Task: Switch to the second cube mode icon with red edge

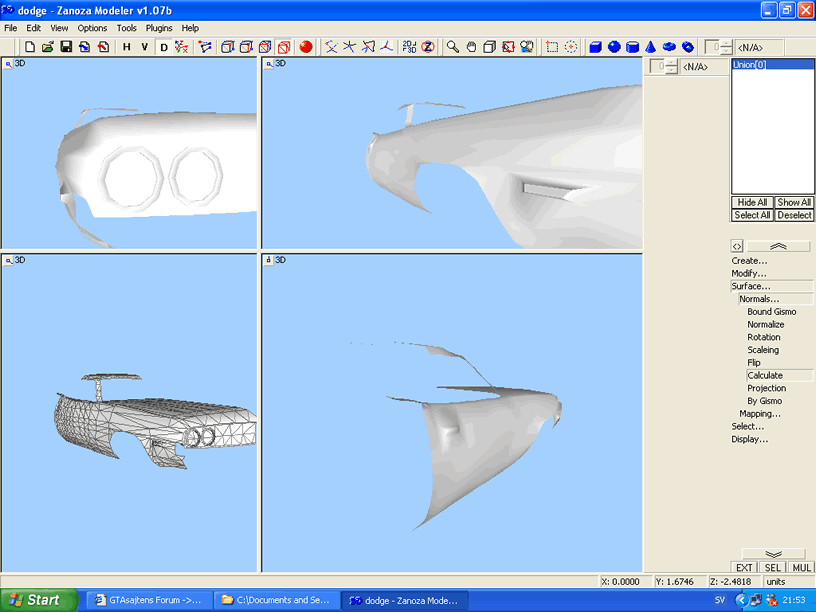Action: (x=246, y=47)
